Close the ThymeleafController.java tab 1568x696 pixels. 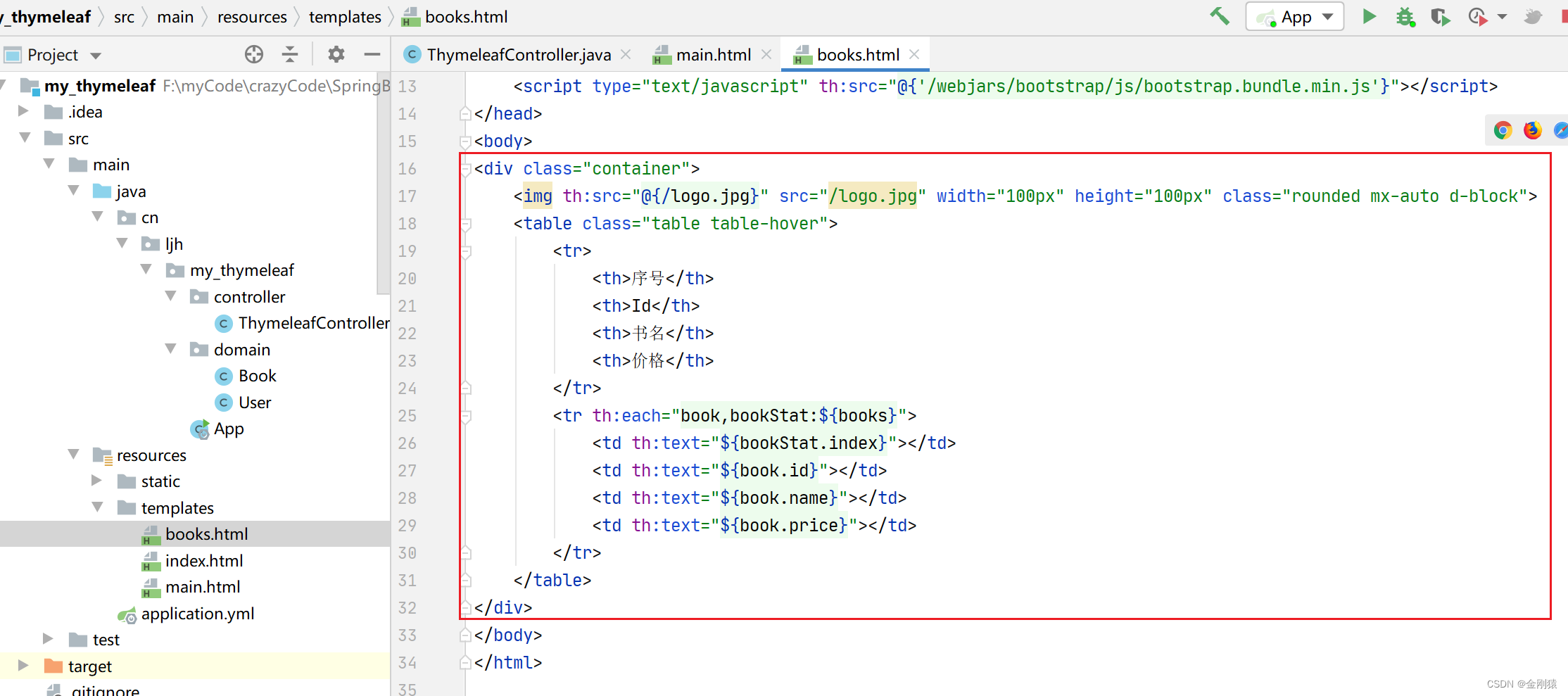626,54
